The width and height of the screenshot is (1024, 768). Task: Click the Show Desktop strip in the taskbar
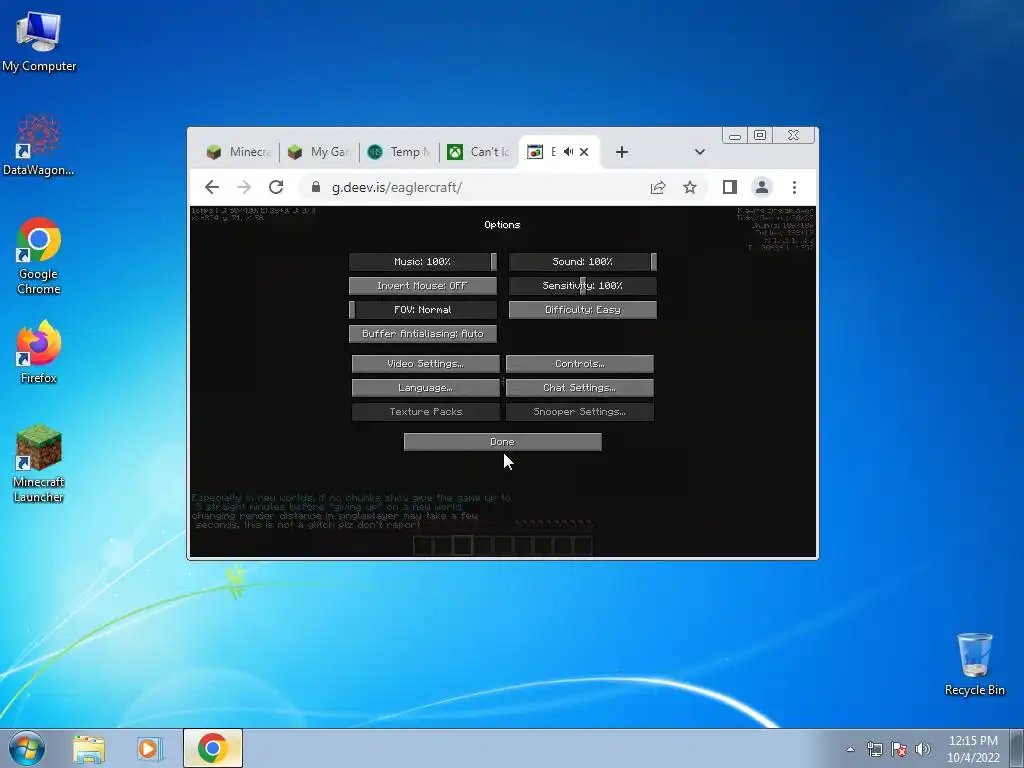point(1017,748)
